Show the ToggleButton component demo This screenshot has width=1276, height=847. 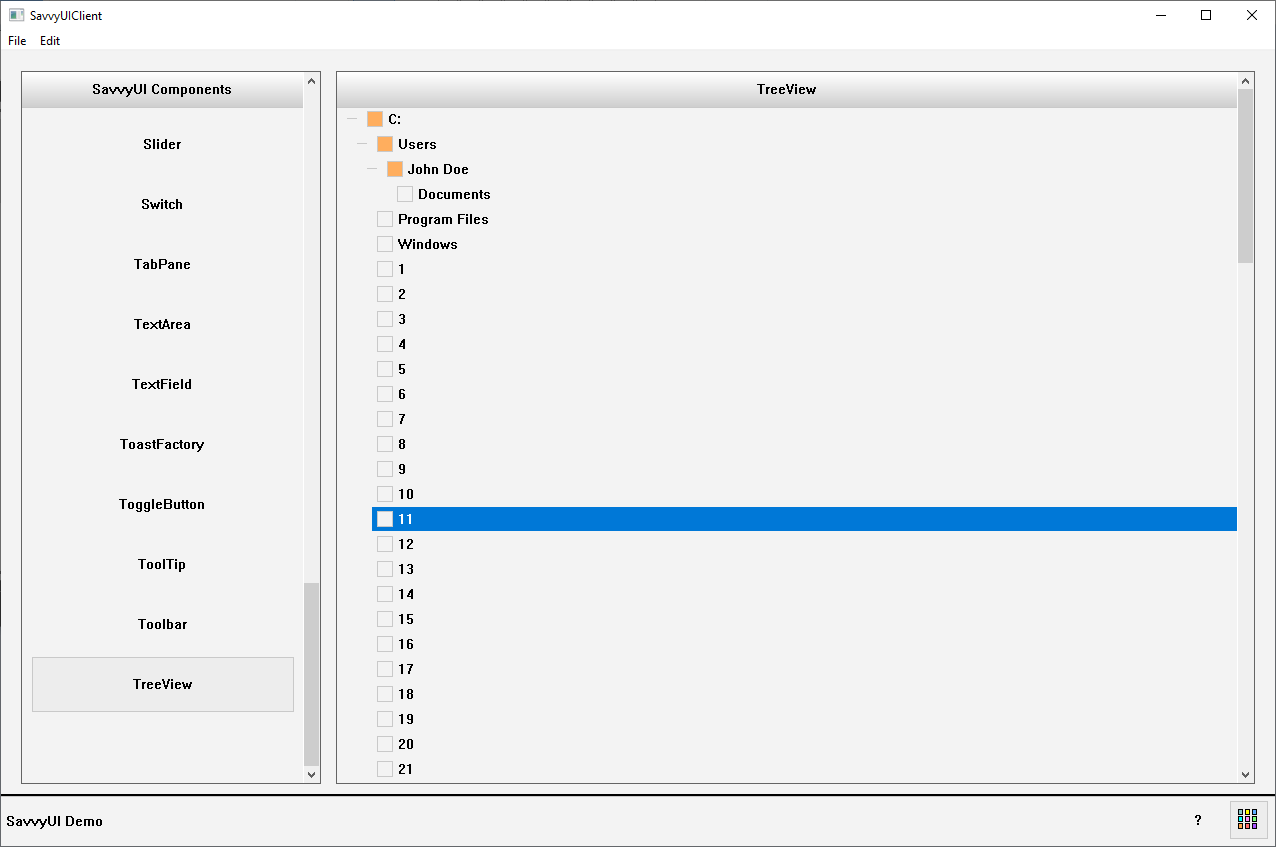coord(162,504)
